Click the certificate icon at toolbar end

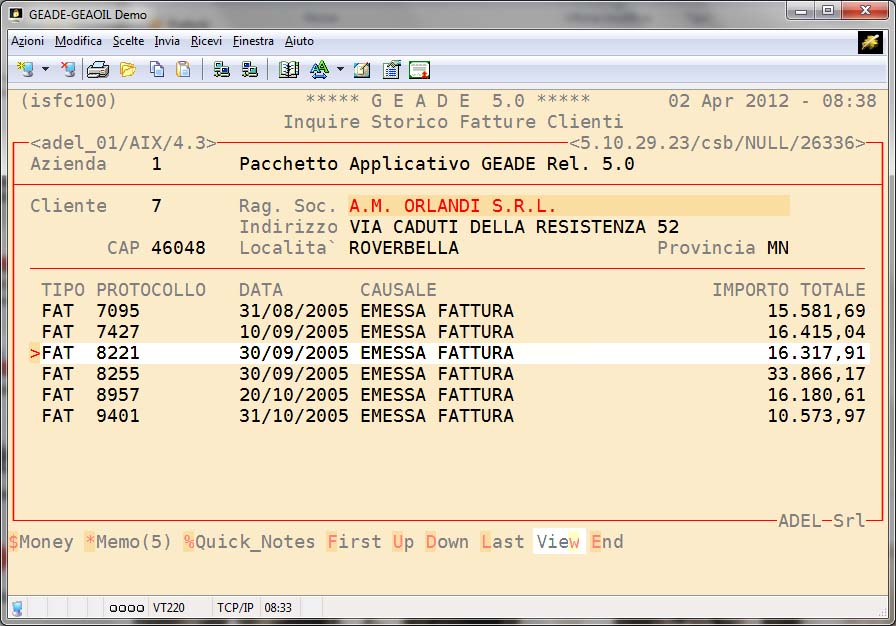click(x=420, y=69)
